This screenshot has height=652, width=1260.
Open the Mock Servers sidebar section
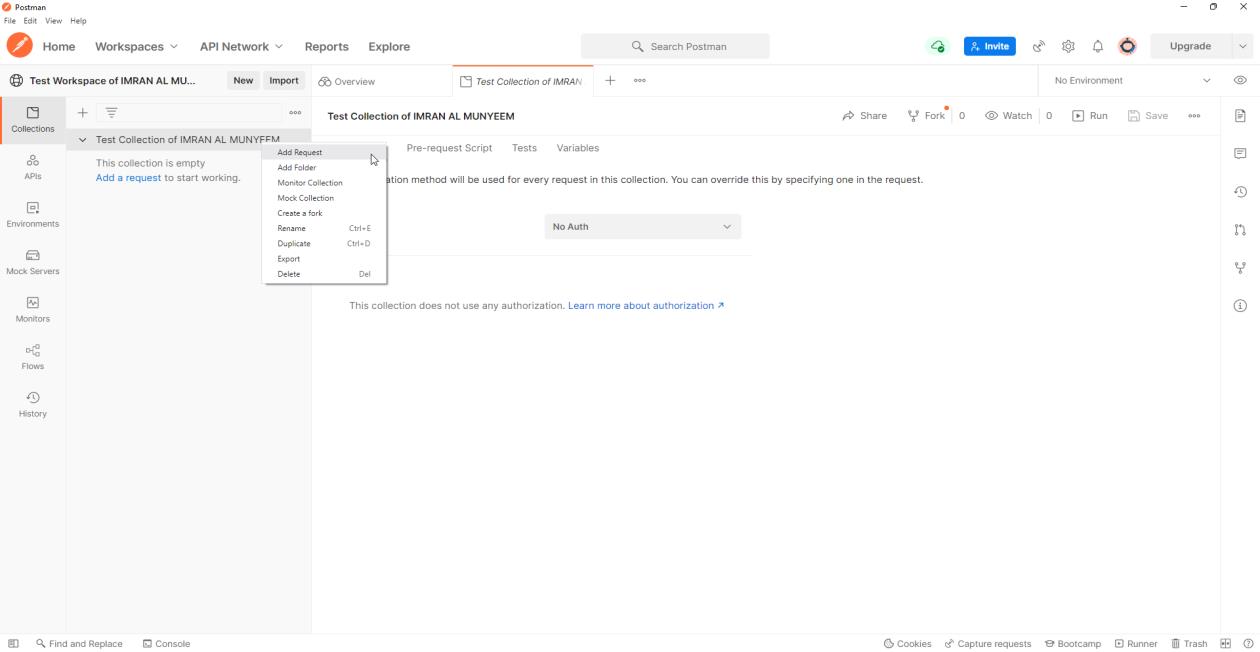point(32,262)
